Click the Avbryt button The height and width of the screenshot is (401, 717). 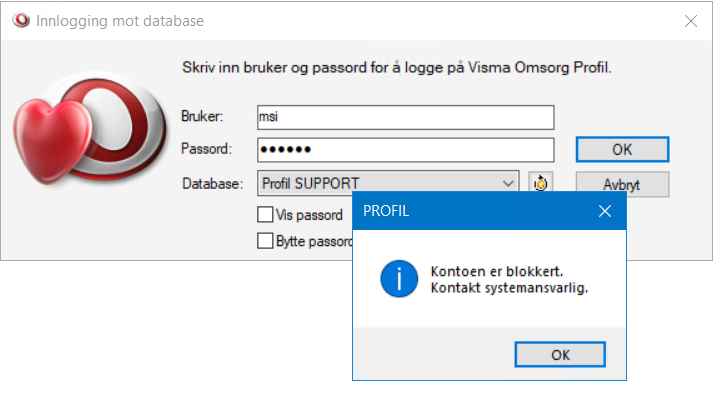point(621,185)
